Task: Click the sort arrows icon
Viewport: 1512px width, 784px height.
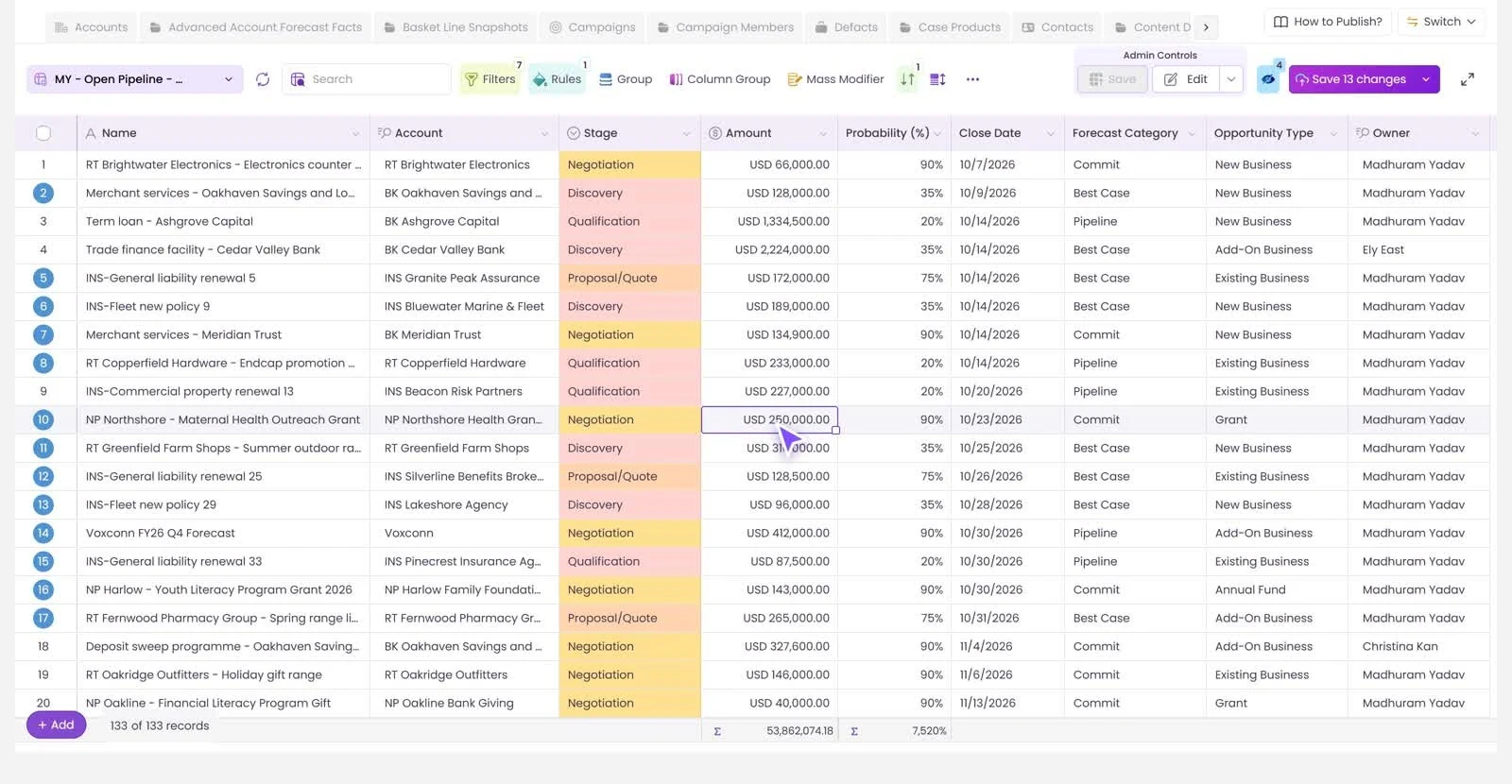Action: point(907,79)
